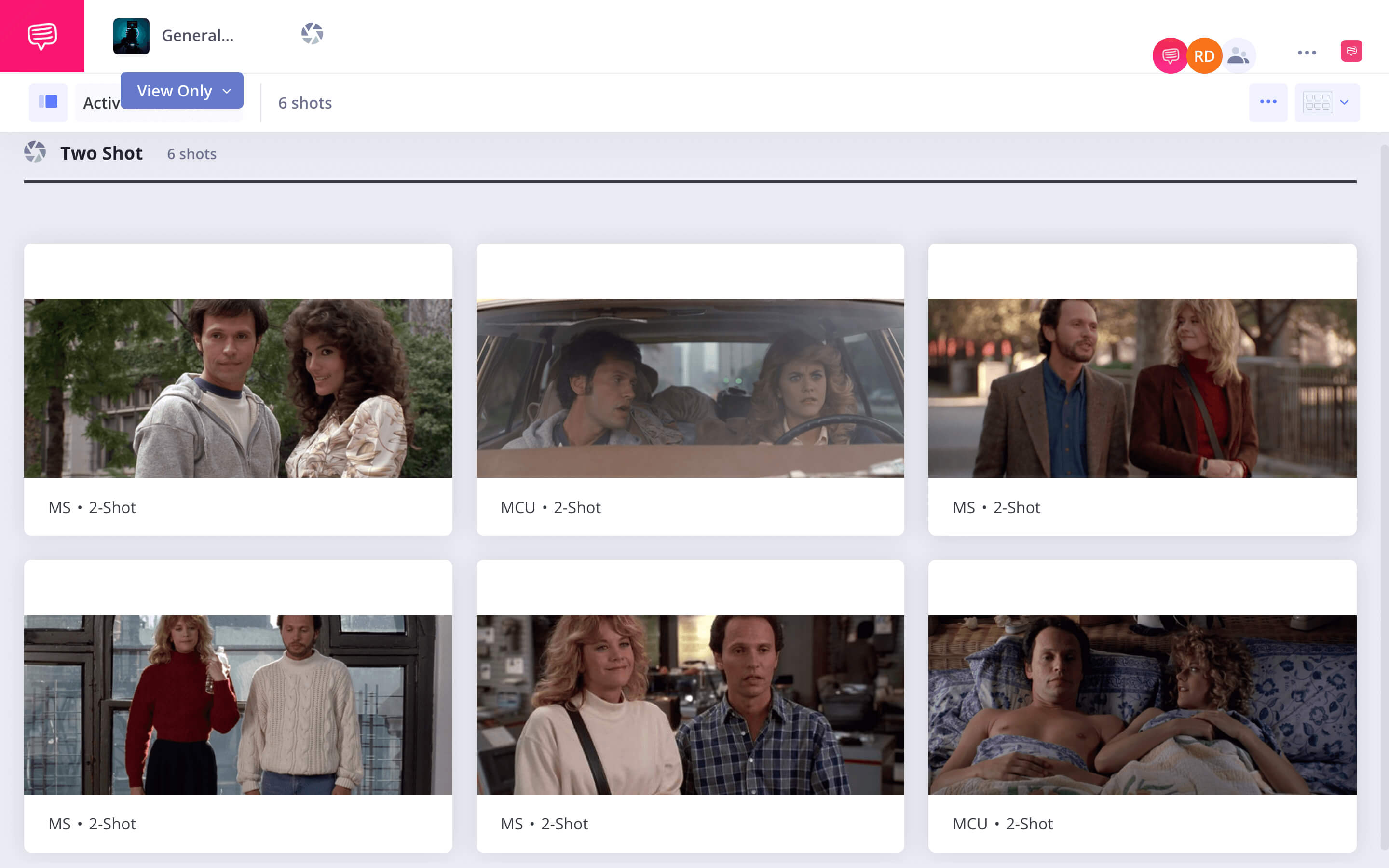Click the collaborators people icon
The height and width of the screenshot is (868, 1389).
coord(1238,55)
